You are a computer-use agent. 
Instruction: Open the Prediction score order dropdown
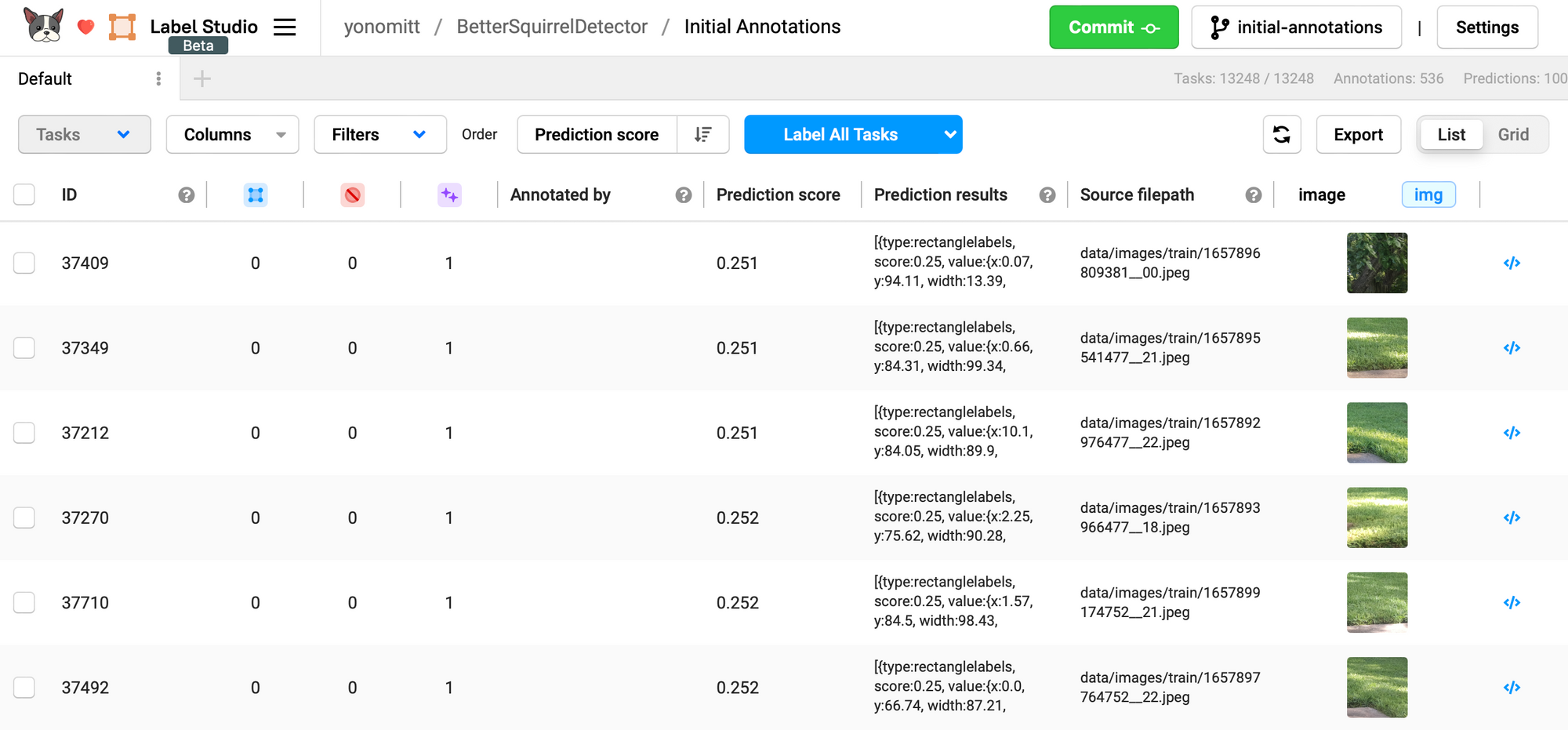point(597,135)
